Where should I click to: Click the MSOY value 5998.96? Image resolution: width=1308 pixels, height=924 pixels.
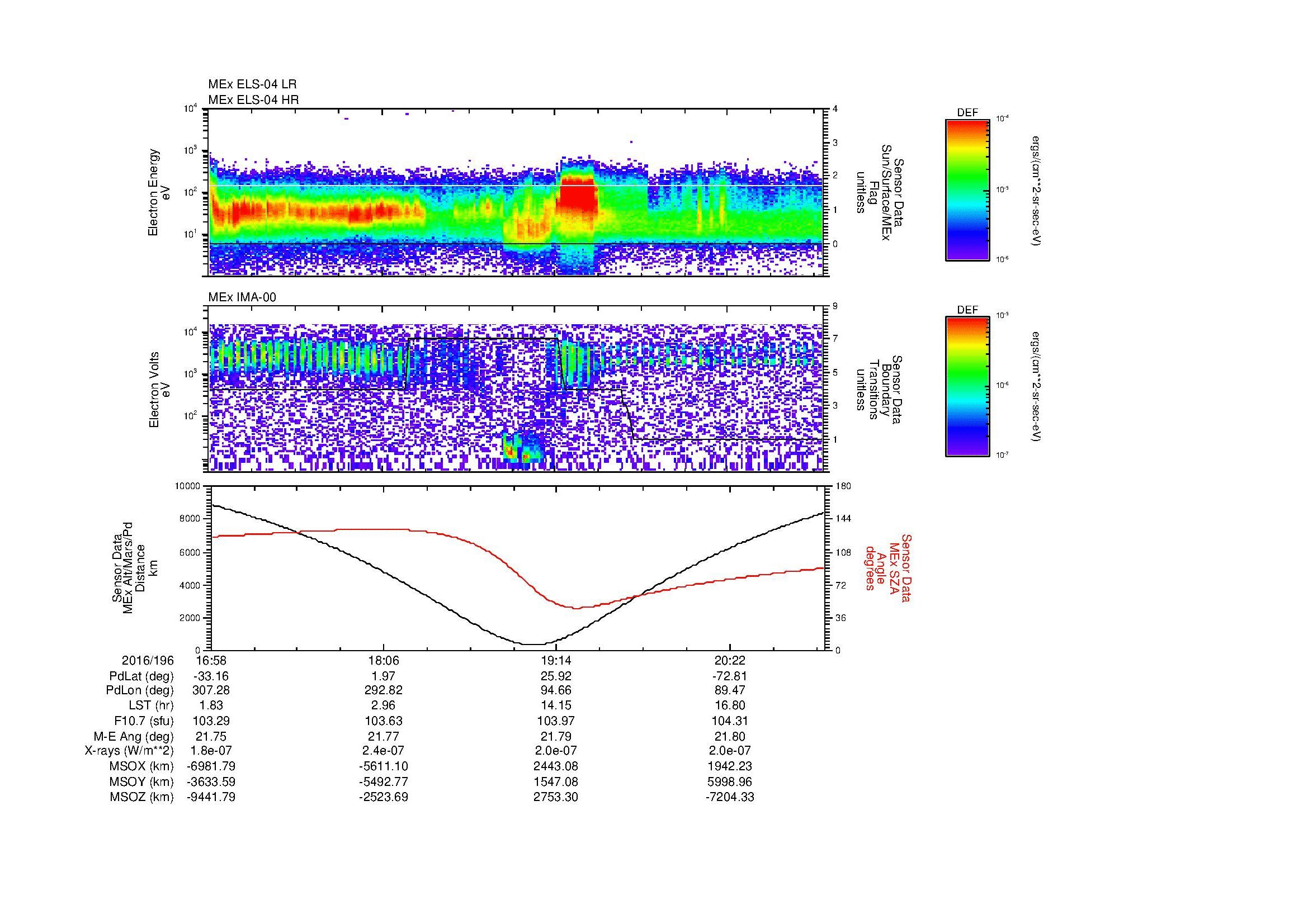pyautogui.click(x=729, y=782)
